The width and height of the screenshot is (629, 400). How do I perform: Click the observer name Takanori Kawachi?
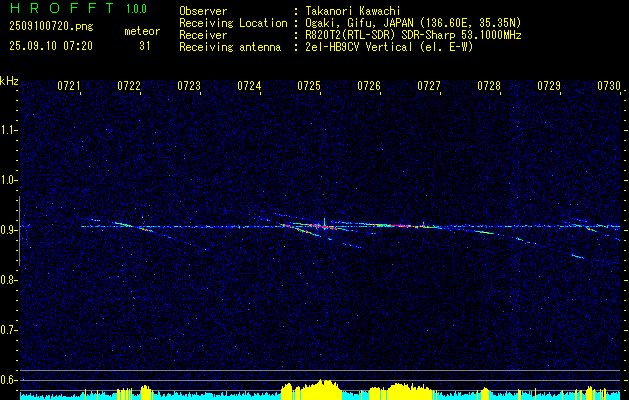(353, 11)
